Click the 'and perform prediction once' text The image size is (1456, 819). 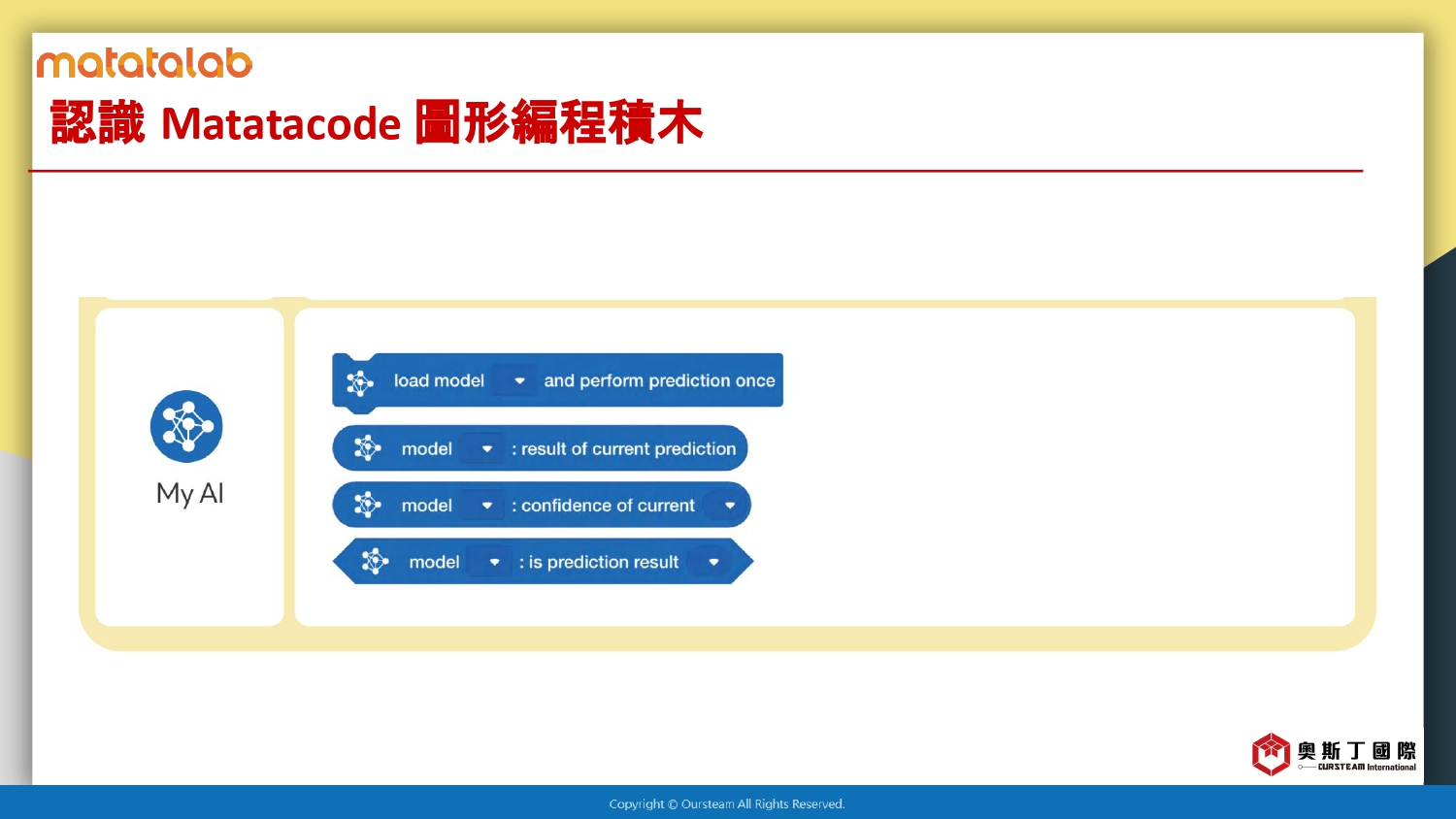659,380
